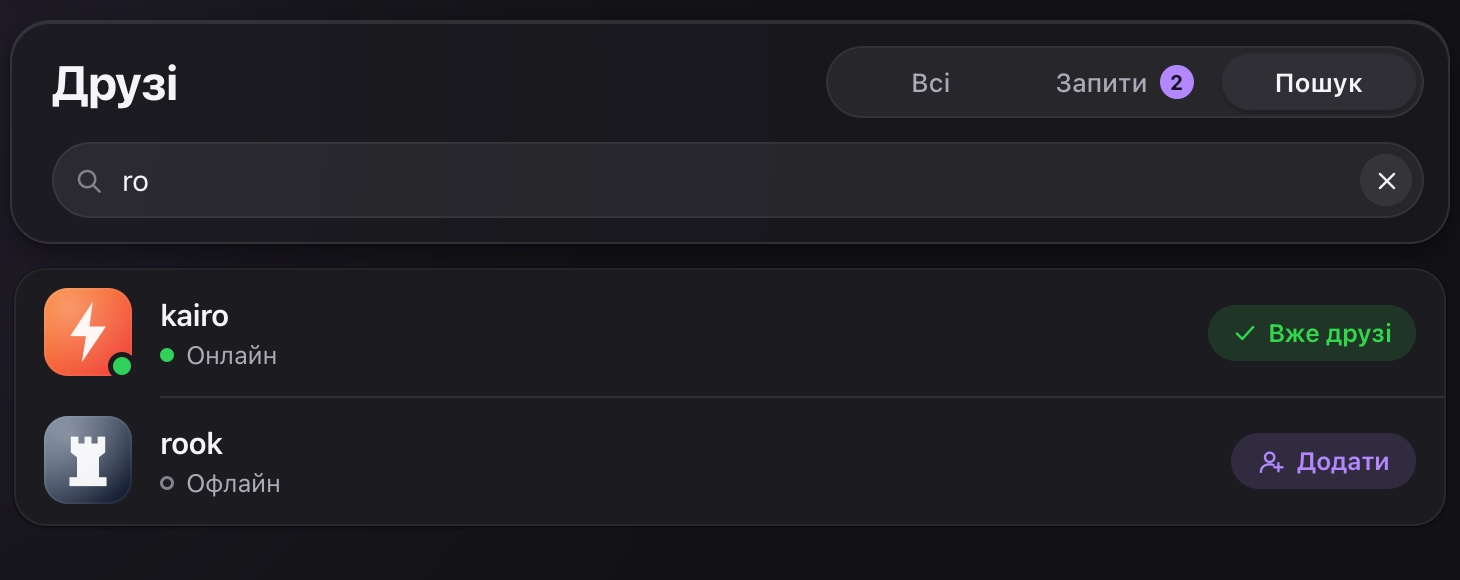
Task: Click the checkmark icon in Вже друзі
Action: 1245,334
